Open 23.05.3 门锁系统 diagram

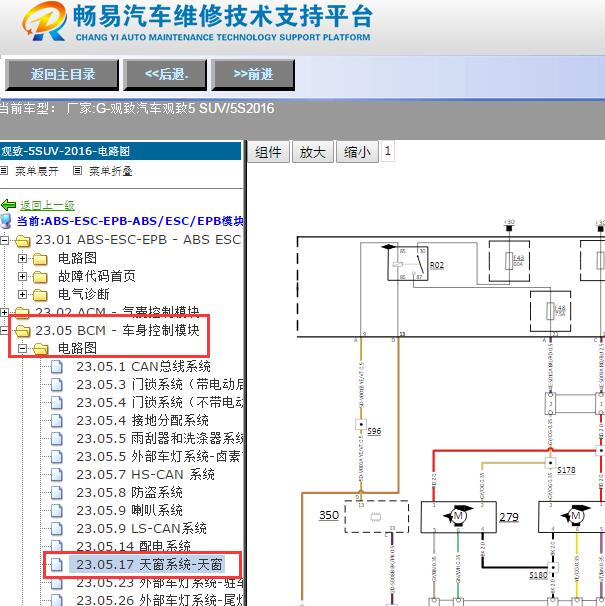click(x=160, y=384)
